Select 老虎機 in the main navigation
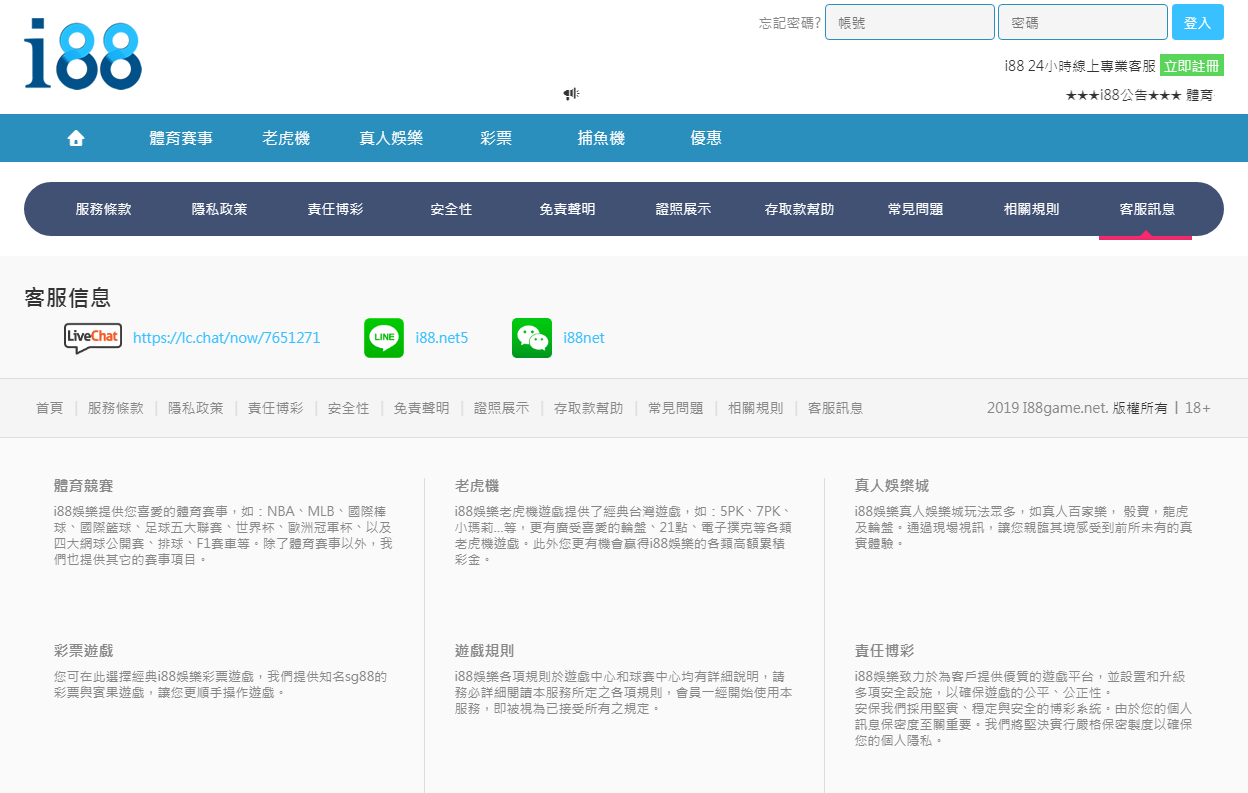 286,139
